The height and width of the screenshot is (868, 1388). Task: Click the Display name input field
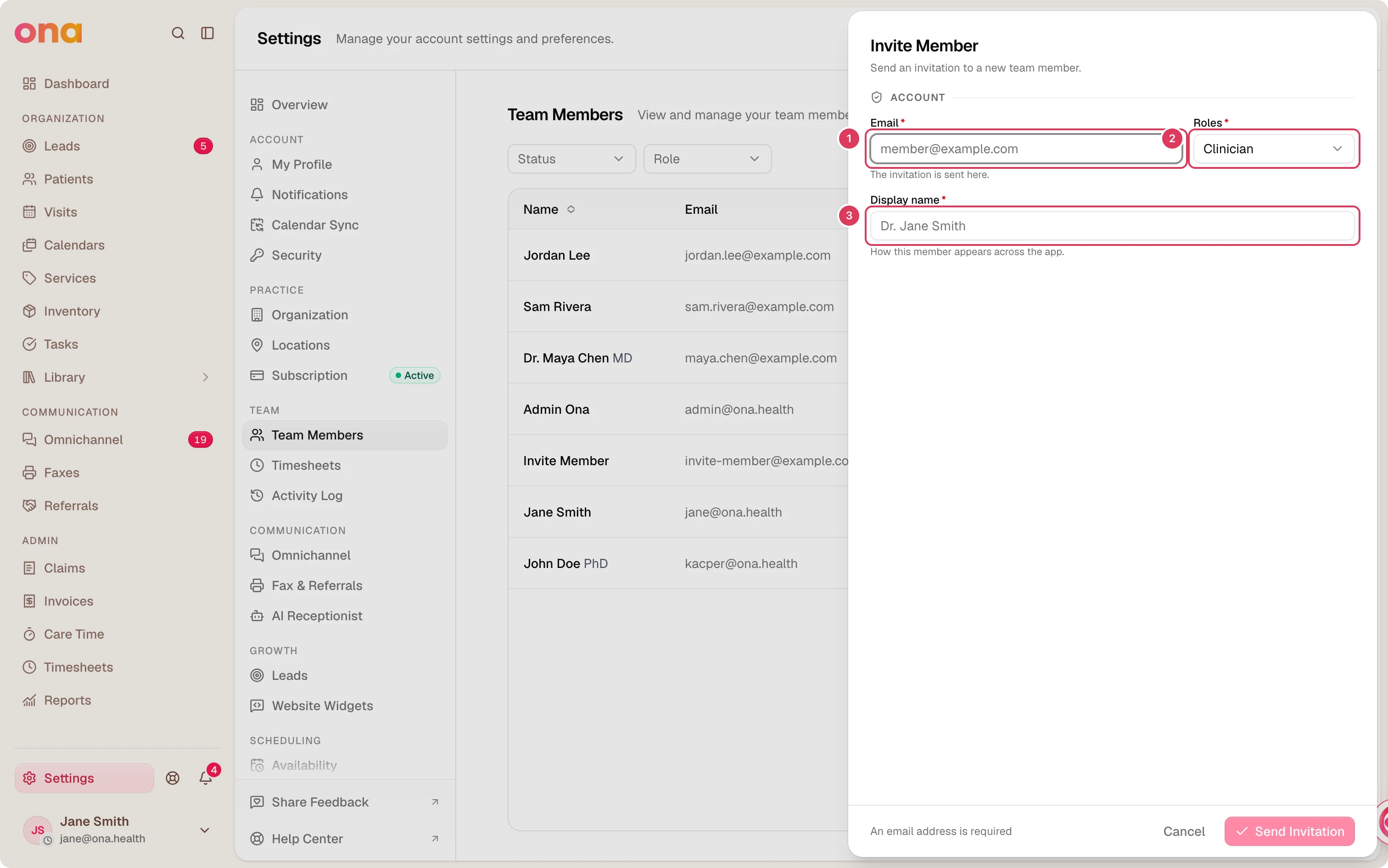pos(1112,226)
